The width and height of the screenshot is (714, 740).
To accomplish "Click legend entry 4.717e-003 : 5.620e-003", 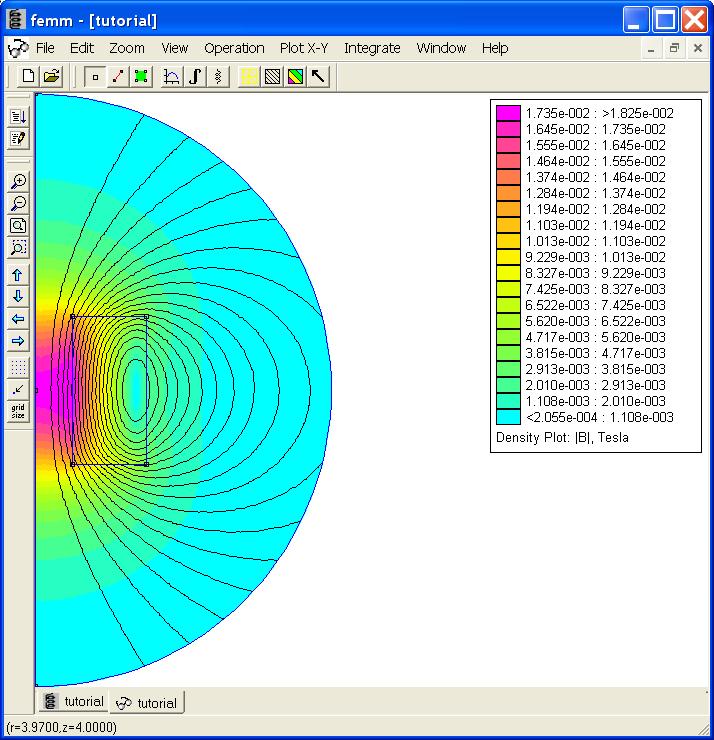I will tap(595, 337).
